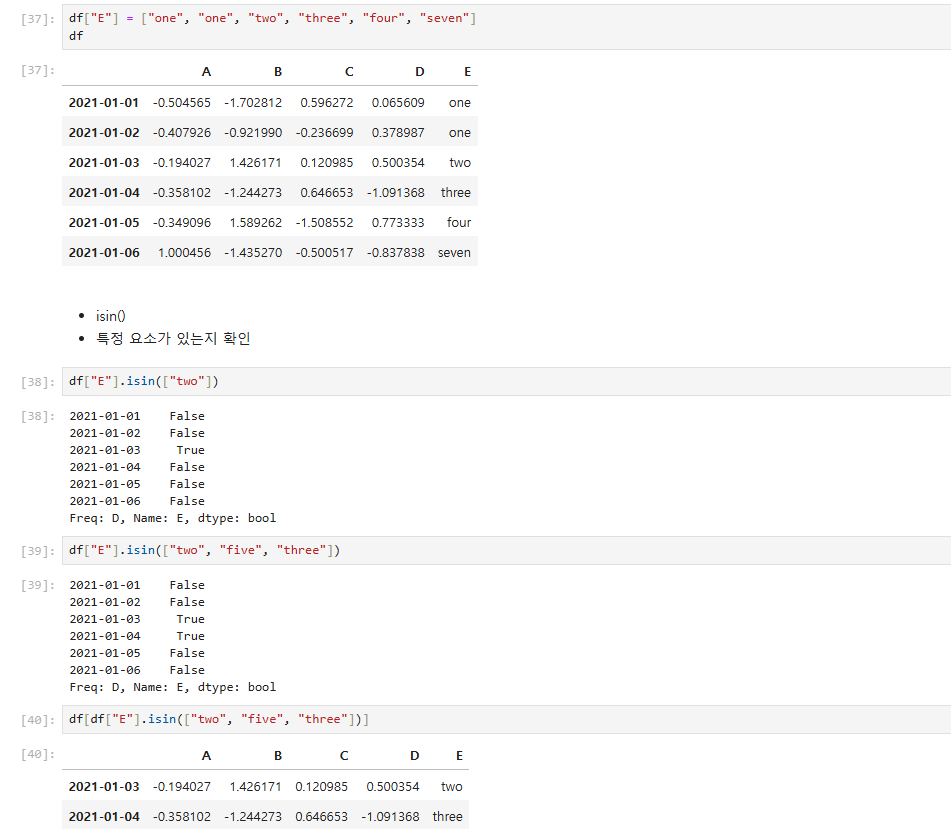Select row index 2021-01-02 in first table
Image resolution: width=951 pixels, height=829 pixels.
click(x=104, y=132)
